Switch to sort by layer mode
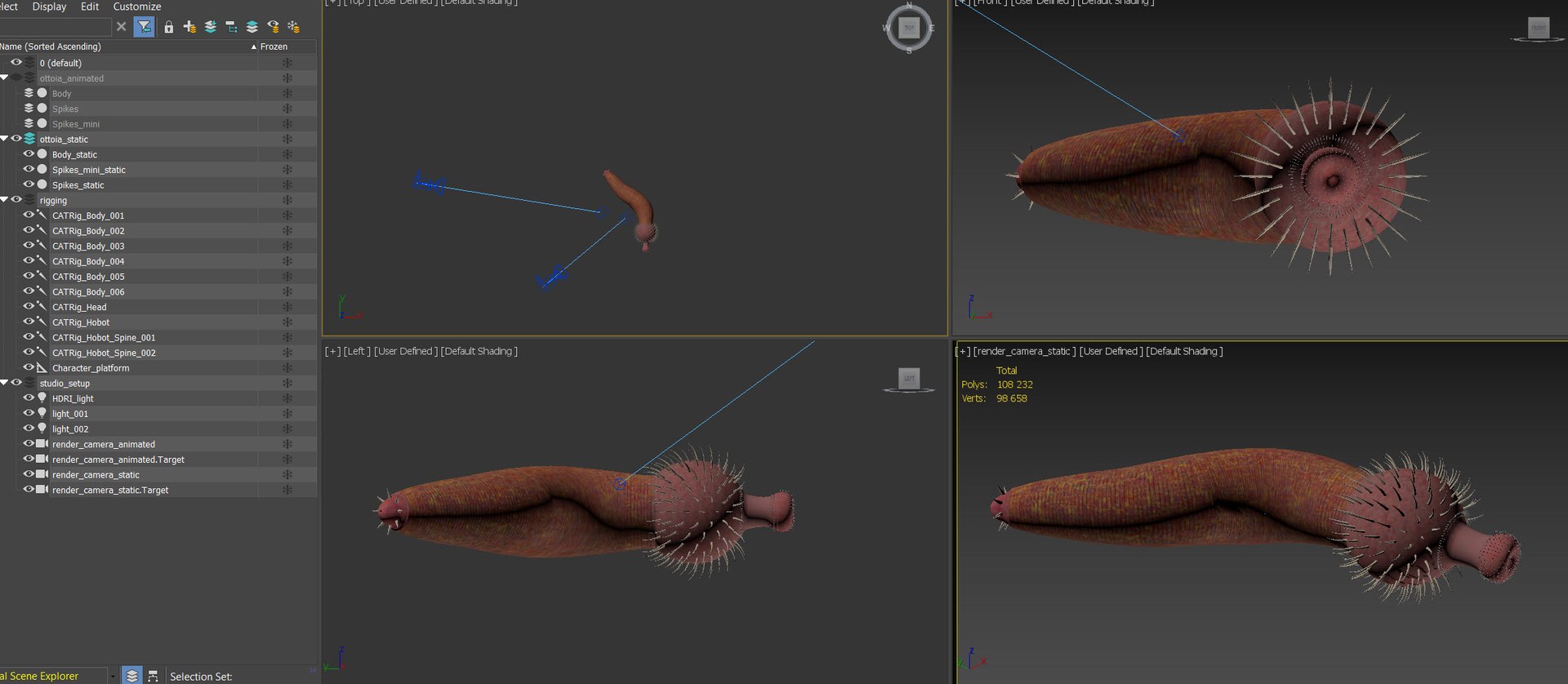Viewport: 1568px width, 684px height. pos(131,676)
